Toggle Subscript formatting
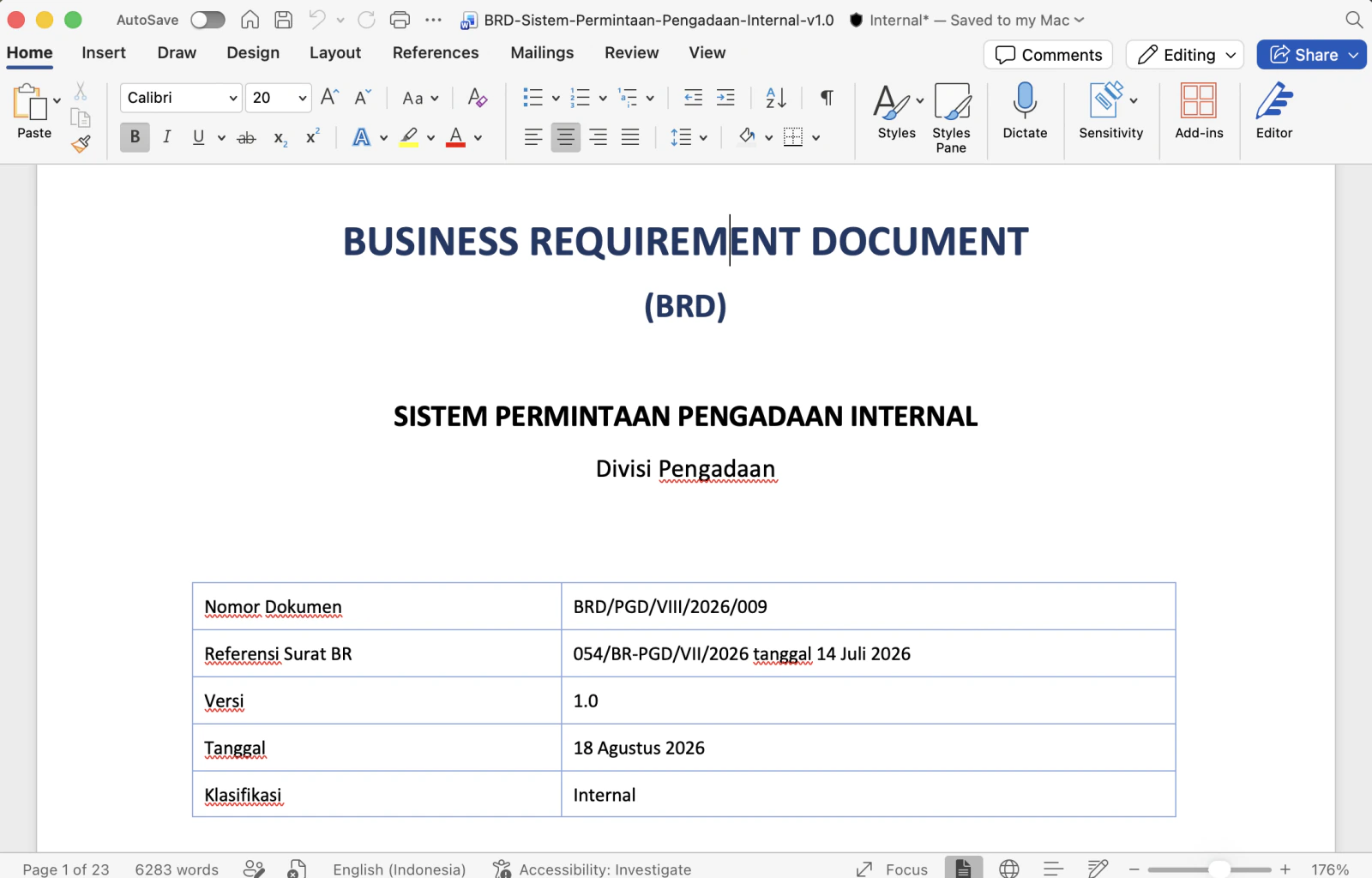 pyautogui.click(x=280, y=138)
